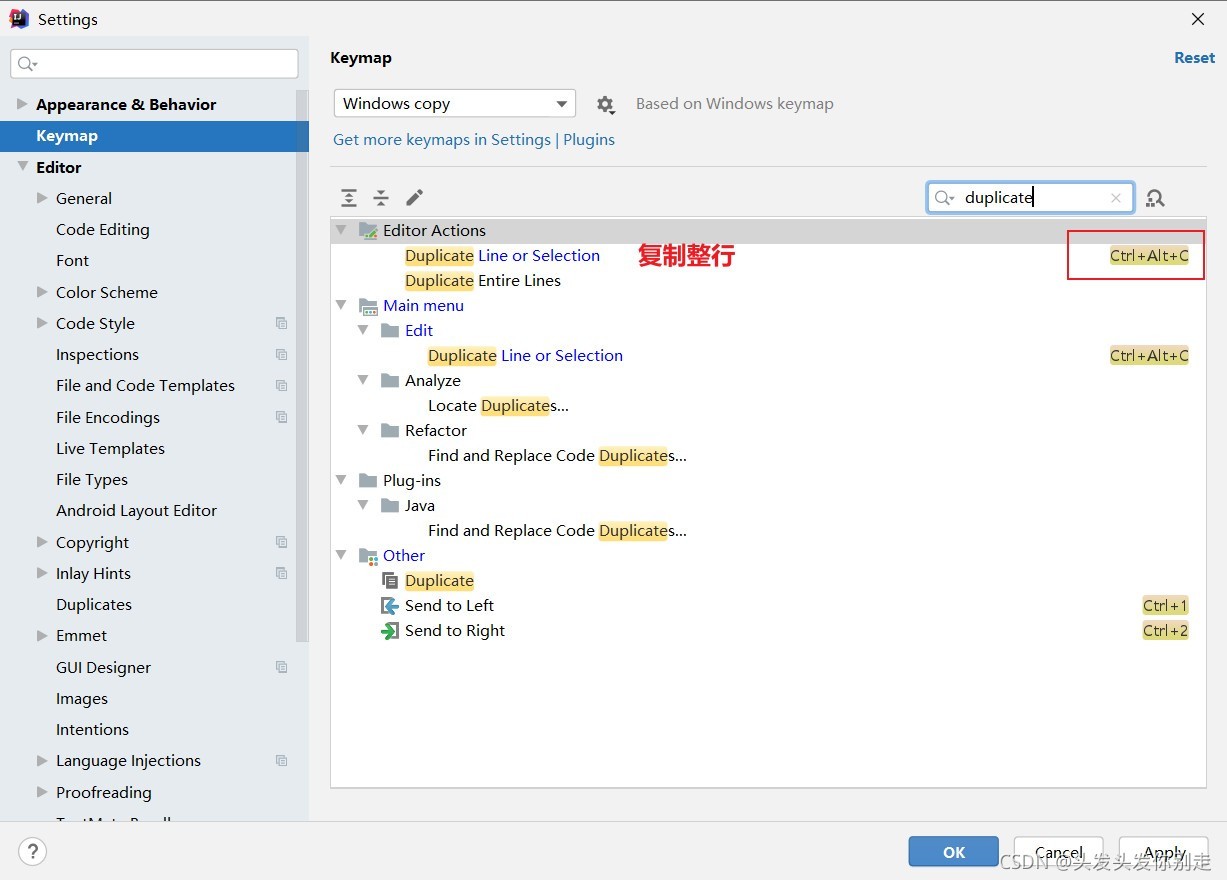Click the Collapse All icon in keymap toolbar
1227x880 pixels.
(381, 198)
